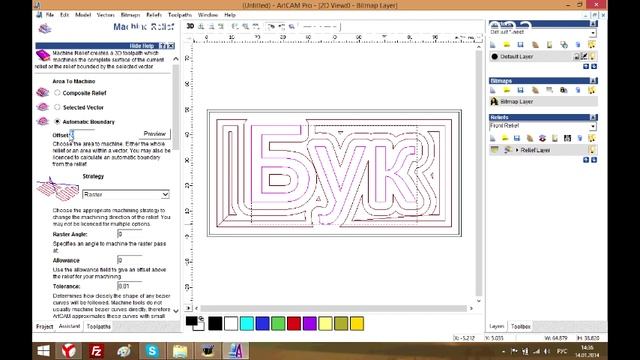This screenshot has height=360, width=640.
Task: Move Relief Layer down arrow icon
Action: pos(594,160)
